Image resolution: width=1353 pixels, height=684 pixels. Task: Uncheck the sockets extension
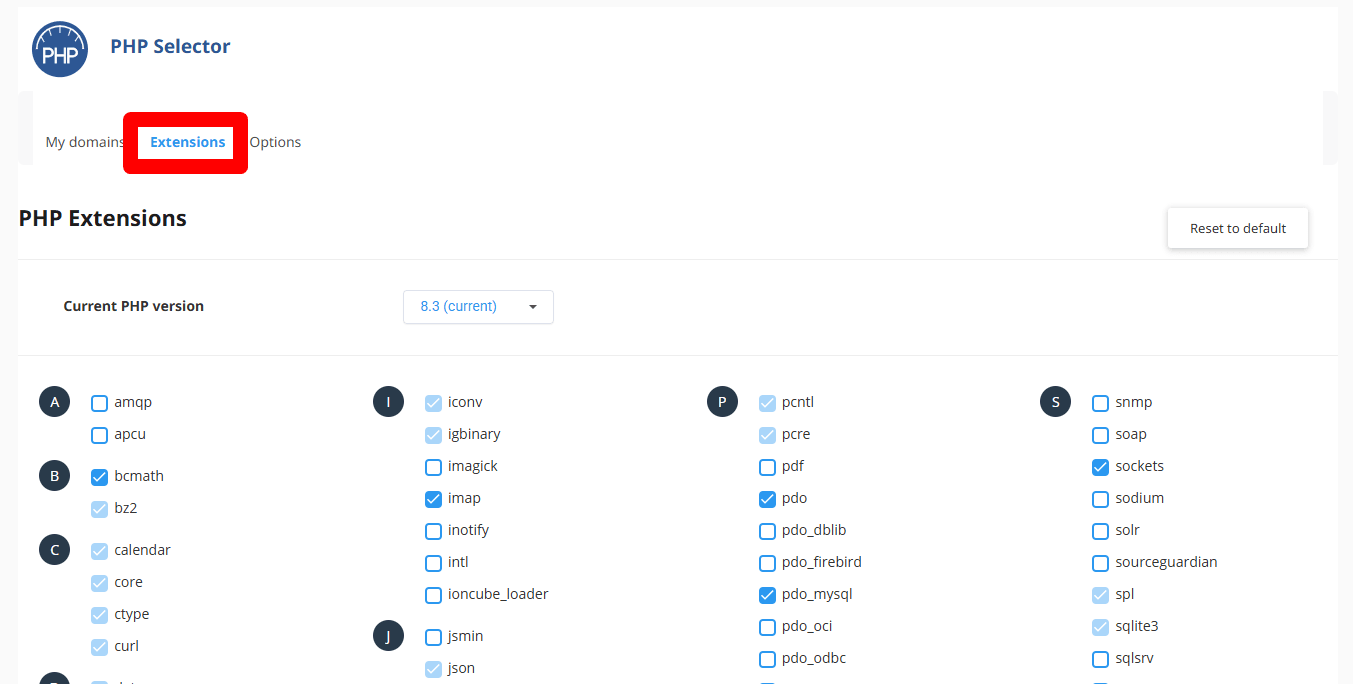(x=1100, y=468)
